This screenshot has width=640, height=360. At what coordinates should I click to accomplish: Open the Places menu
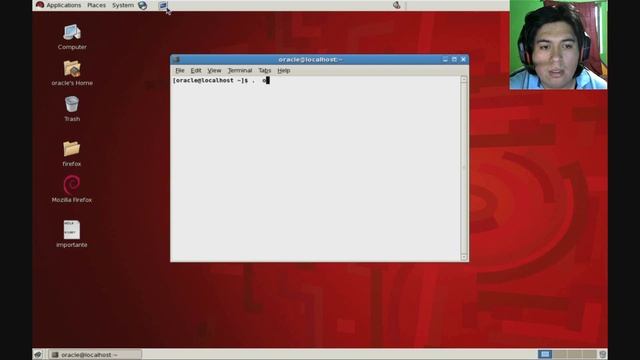tap(96, 5)
